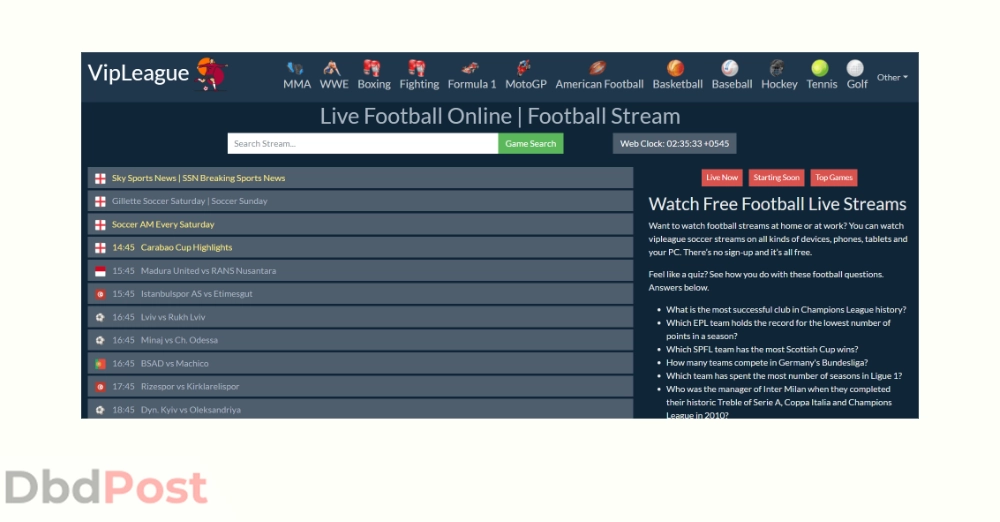Go to the MMA section label
The width and height of the screenshot is (1000, 522).
(297, 84)
